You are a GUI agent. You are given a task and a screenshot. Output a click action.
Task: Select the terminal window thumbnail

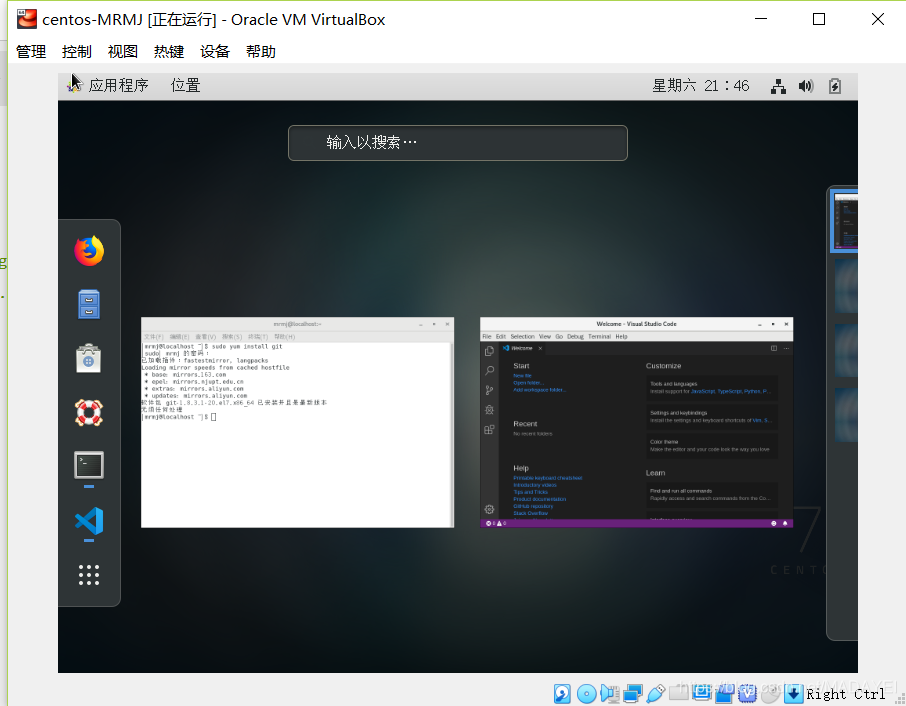point(298,422)
